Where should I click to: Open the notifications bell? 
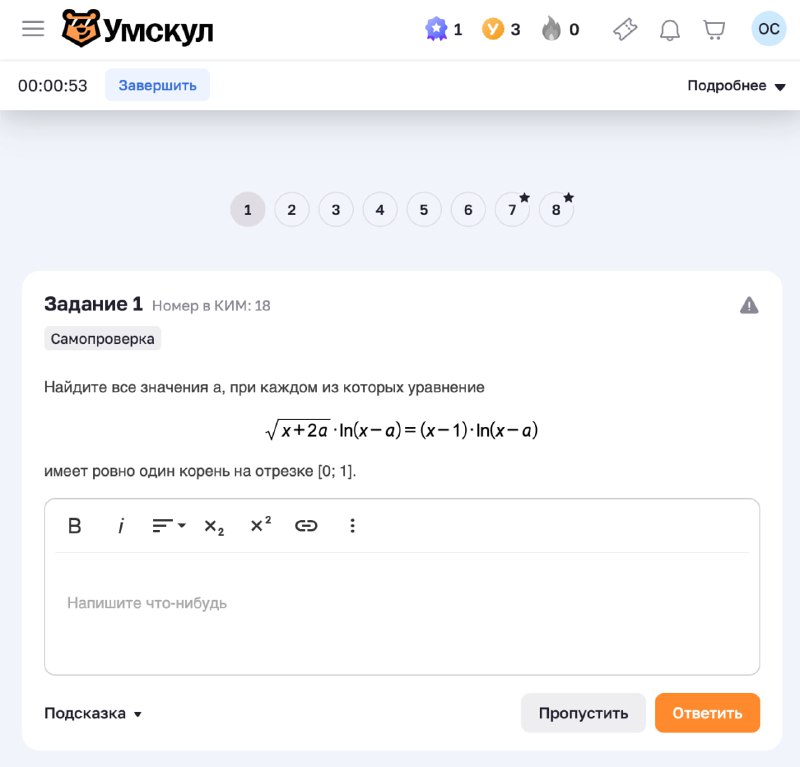pos(670,30)
